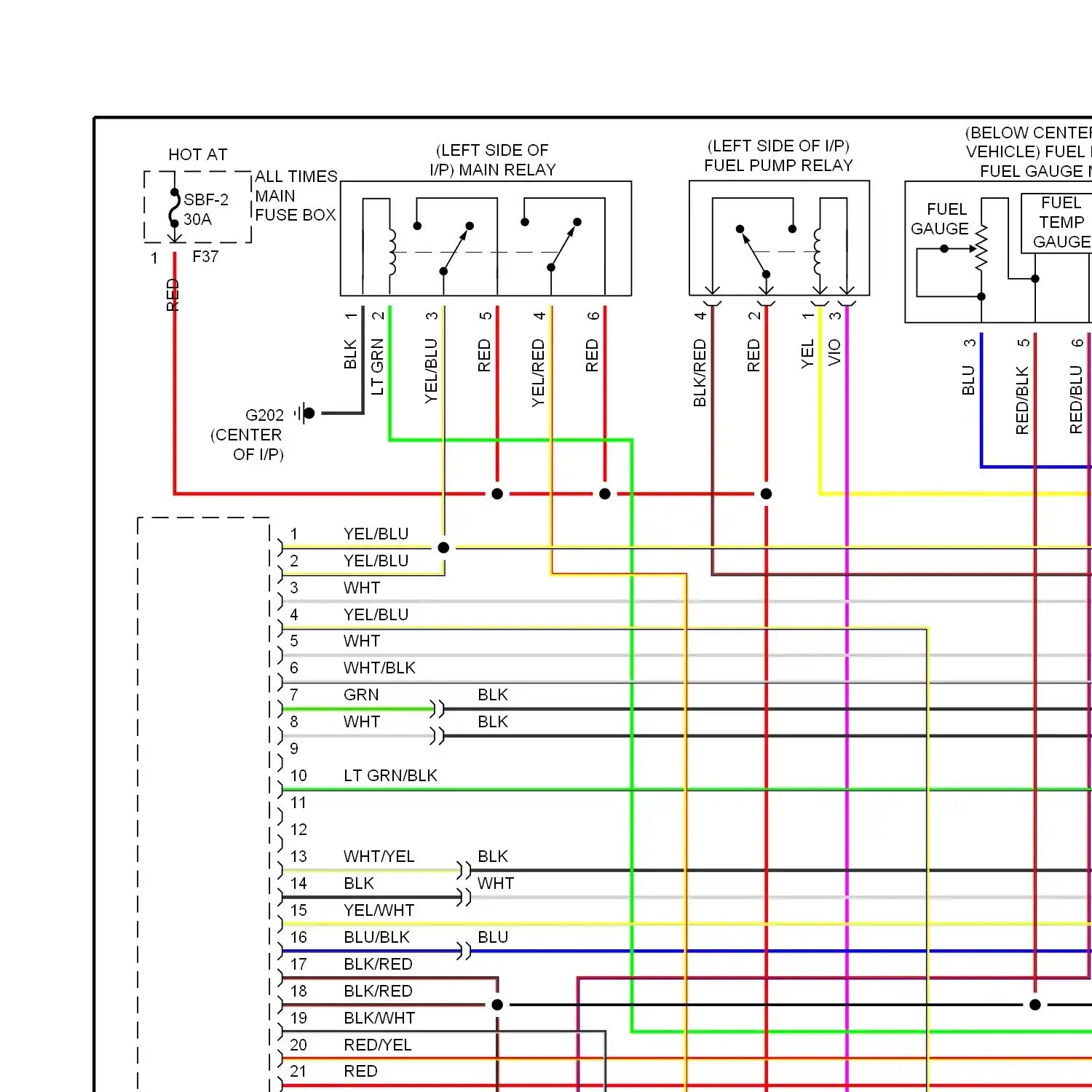Click row 8 WHT label
1092x1092 pixels.
pyautogui.click(x=362, y=721)
